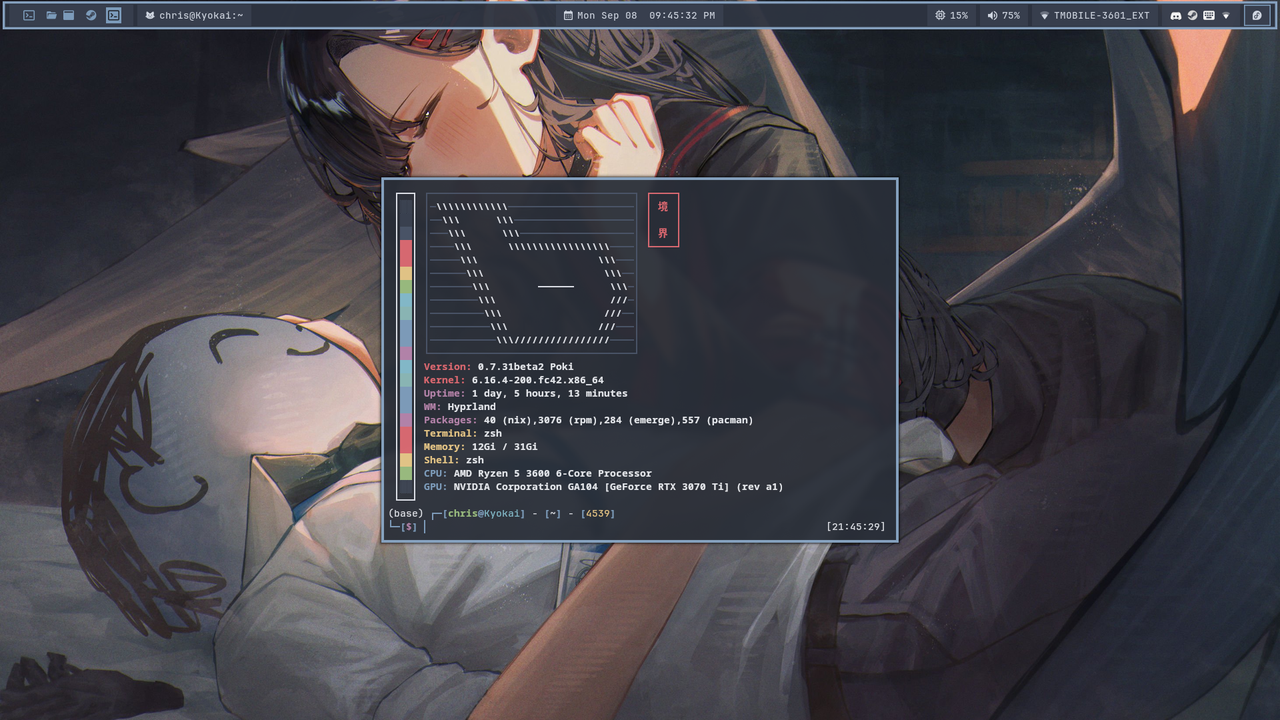This screenshot has height=720, width=1280.
Task: Click the [4539] number in the prompt
Action: (598, 513)
